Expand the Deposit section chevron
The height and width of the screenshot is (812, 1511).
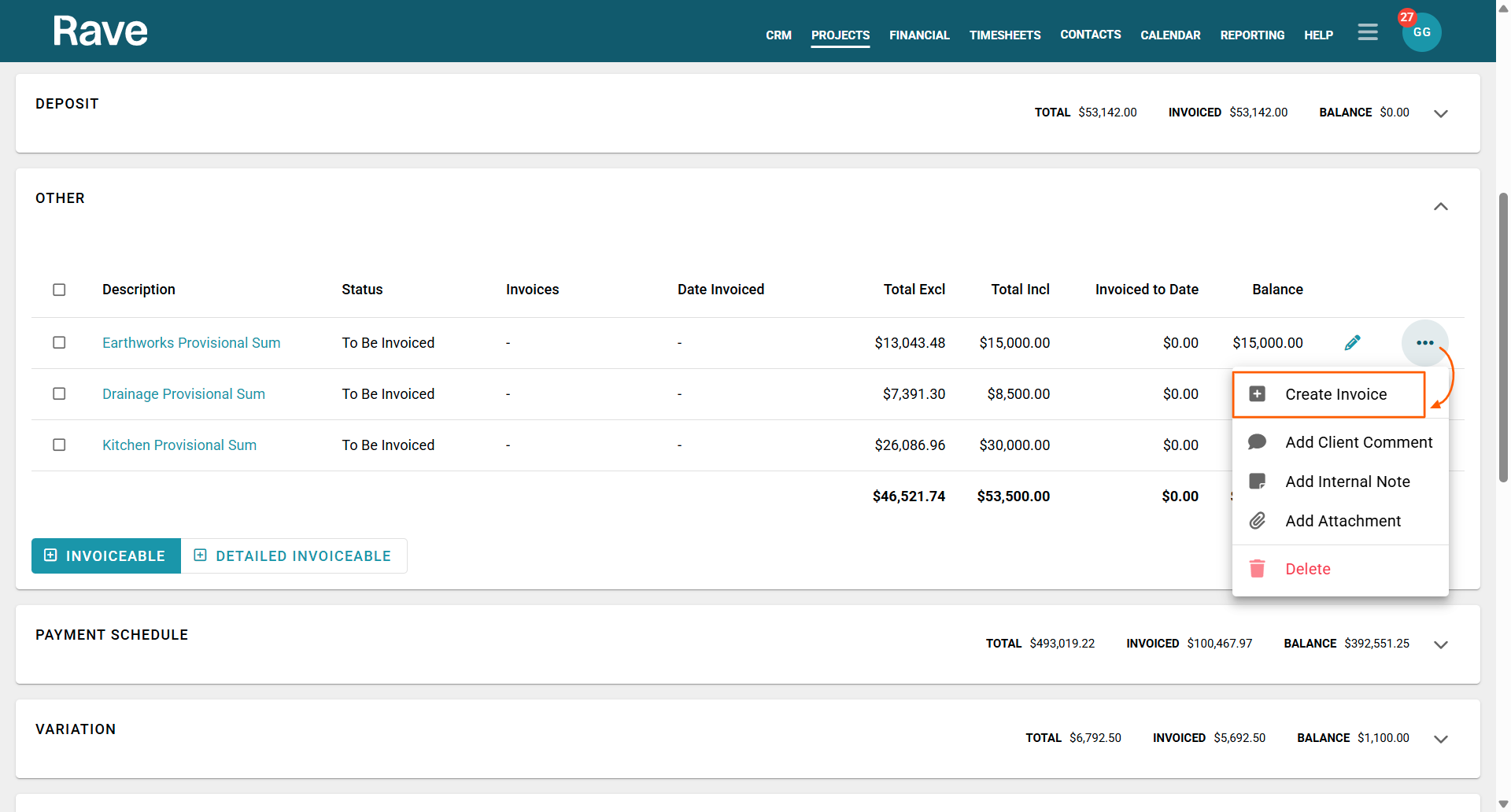(x=1440, y=113)
